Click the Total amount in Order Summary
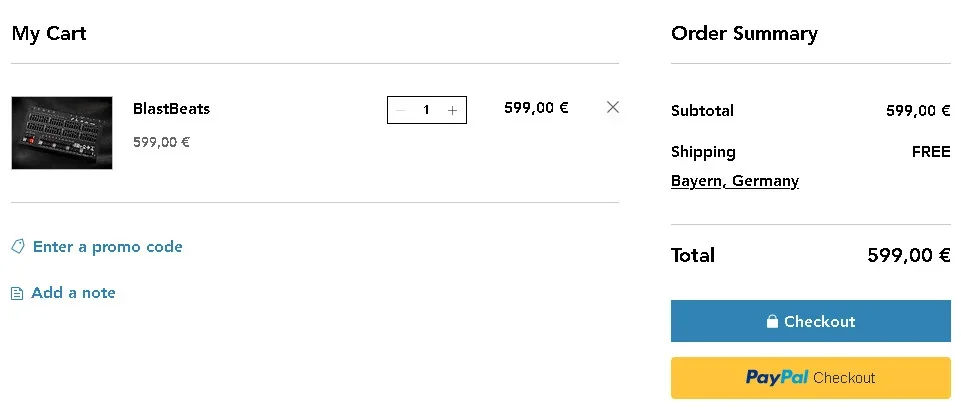The width and height of the screenshot is (961, 411). [x=908, y=255]
